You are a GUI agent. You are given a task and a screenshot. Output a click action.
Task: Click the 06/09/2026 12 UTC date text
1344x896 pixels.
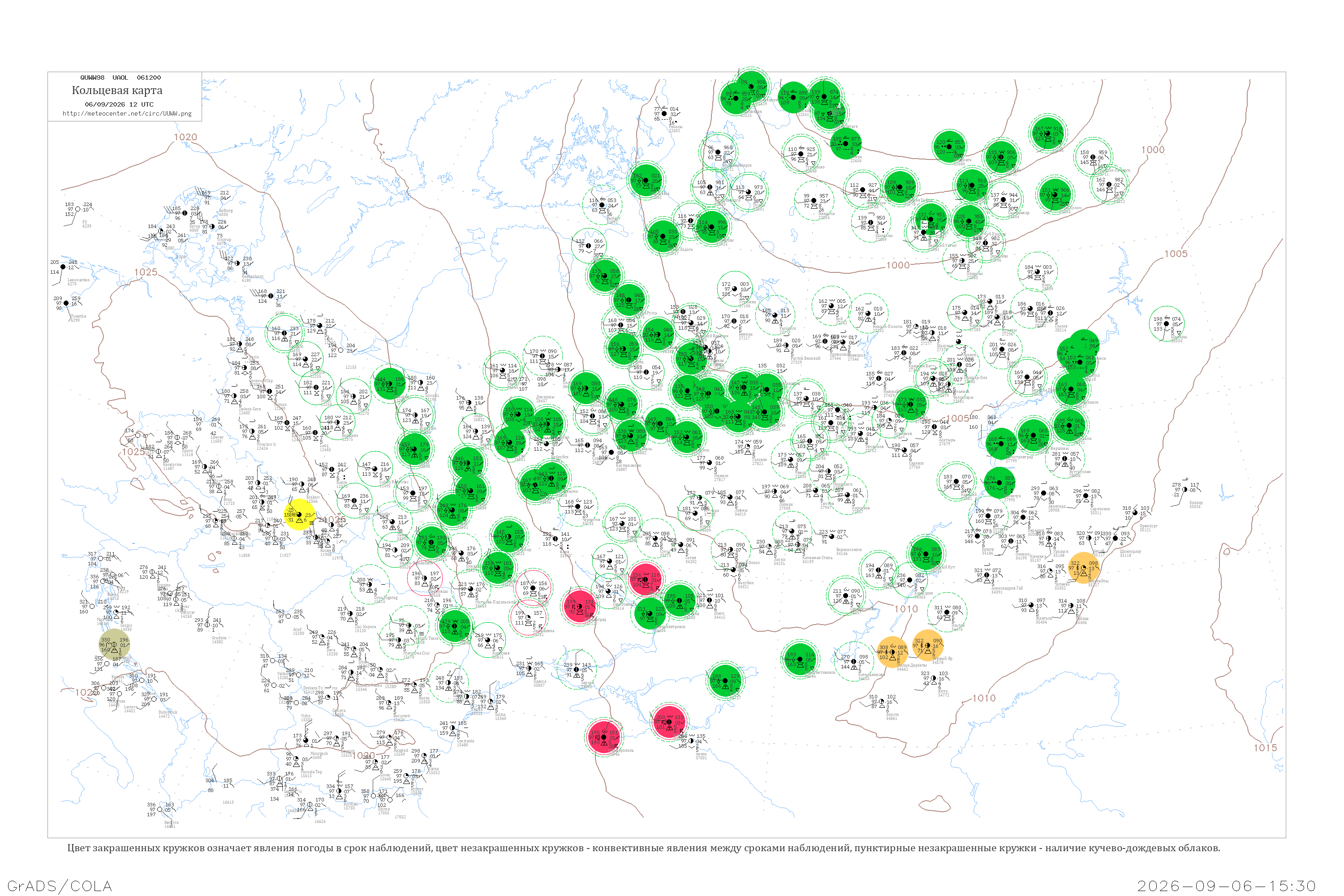tap(119, 104)
